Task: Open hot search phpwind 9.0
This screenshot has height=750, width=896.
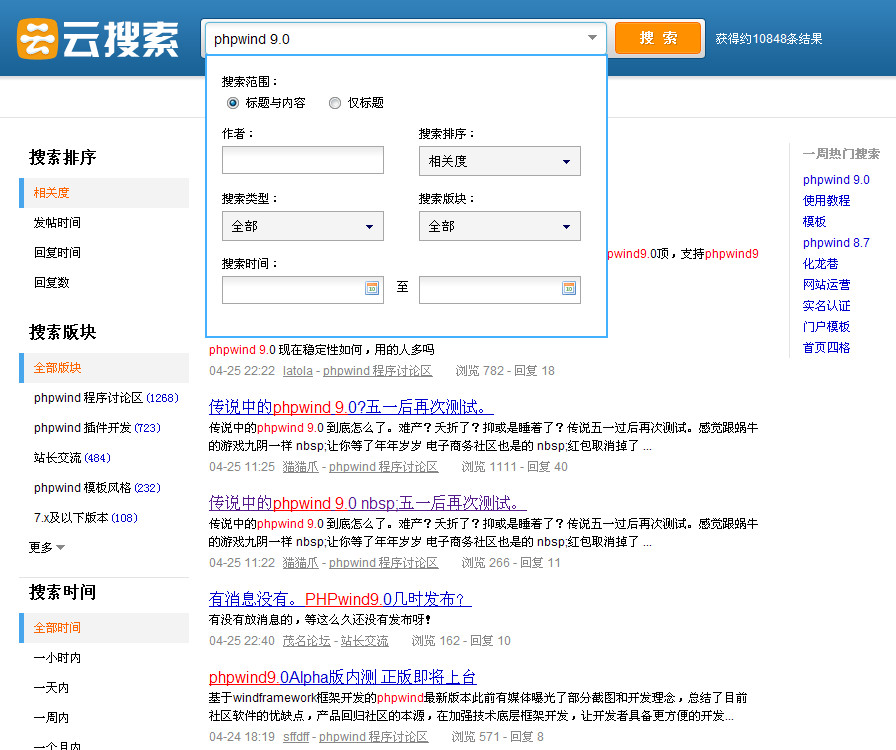Action: pos(836,179)
